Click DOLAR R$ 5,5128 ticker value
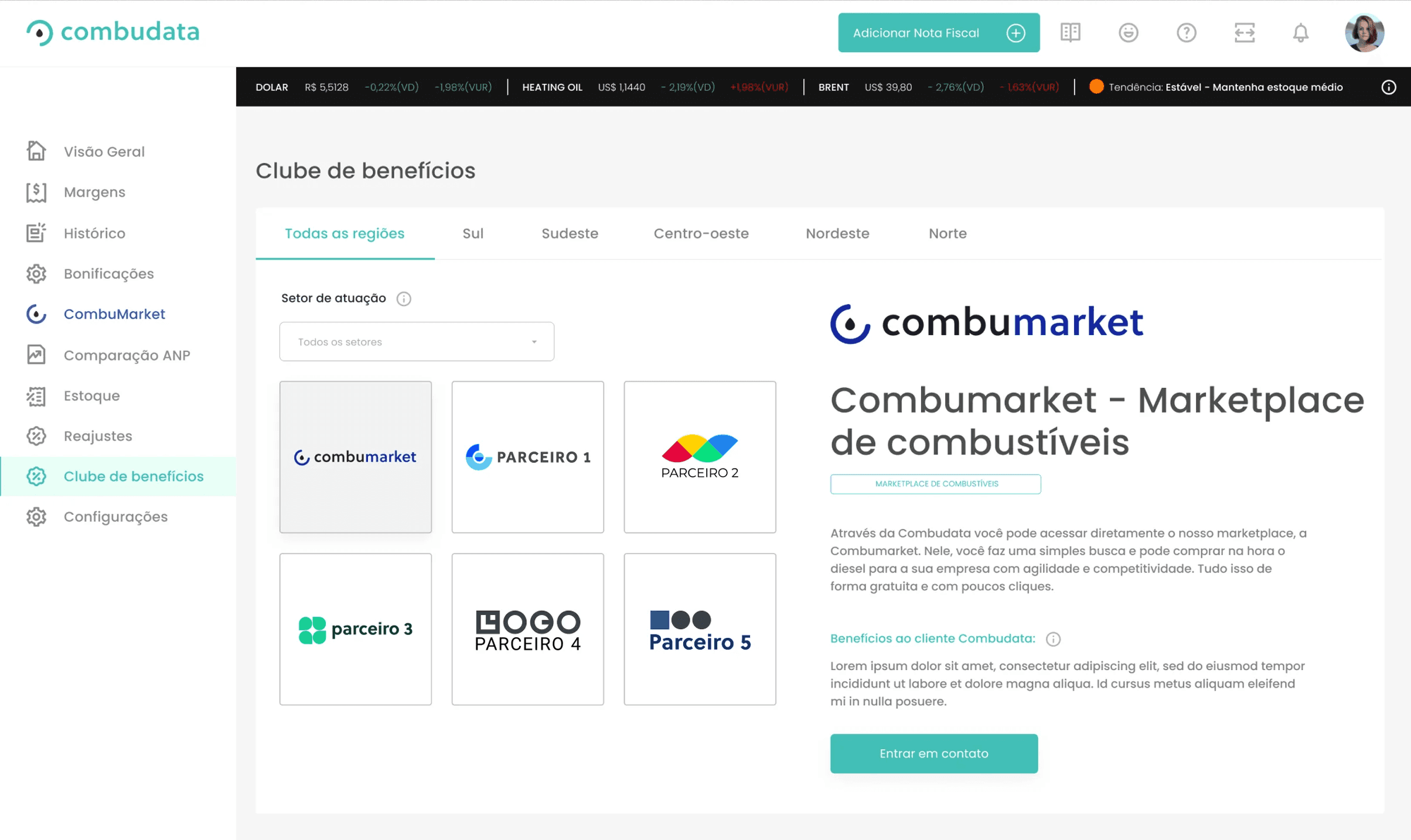 (326, 87)
